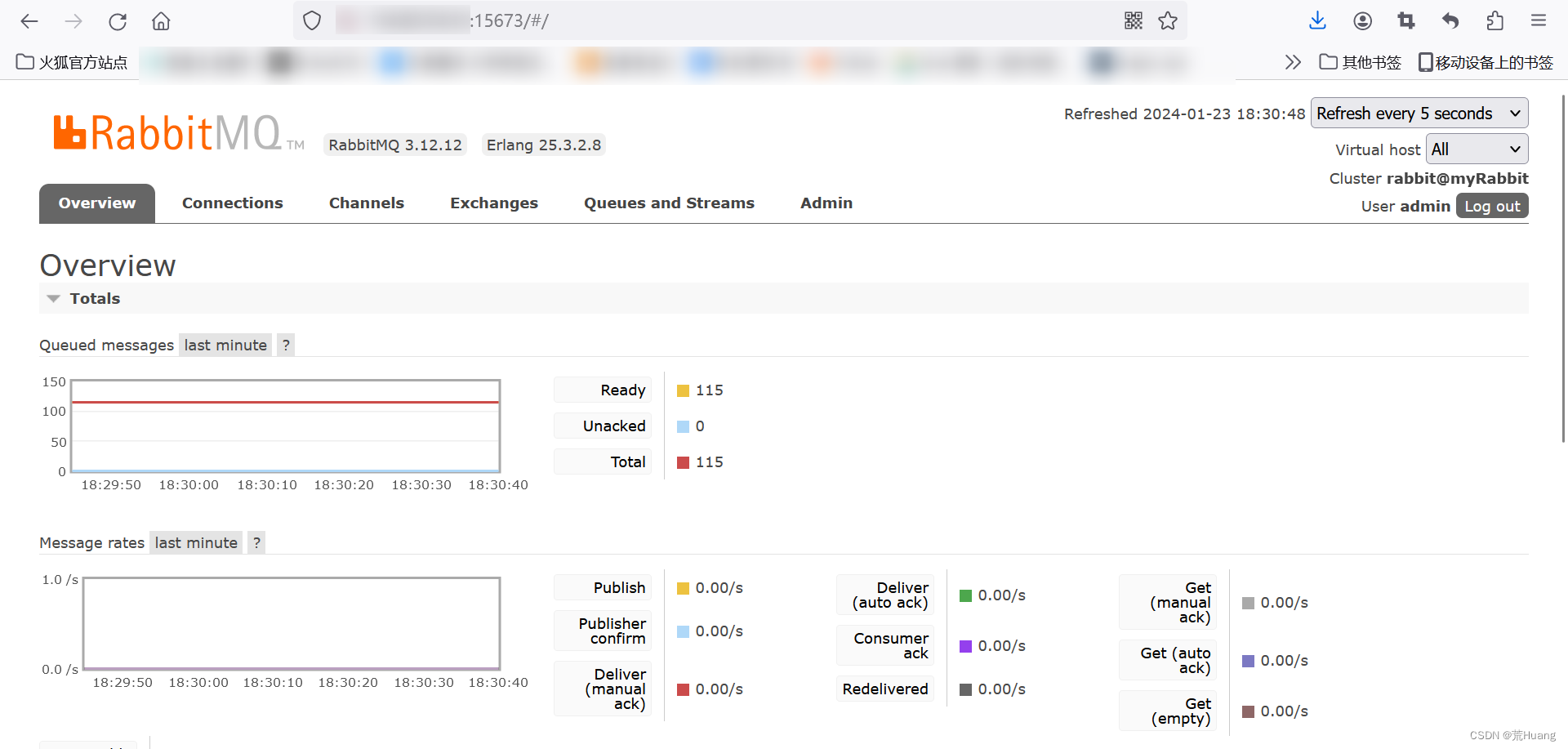Click the Log out button
Screen dimensions: 1568x749
(x=1491, y=206)
